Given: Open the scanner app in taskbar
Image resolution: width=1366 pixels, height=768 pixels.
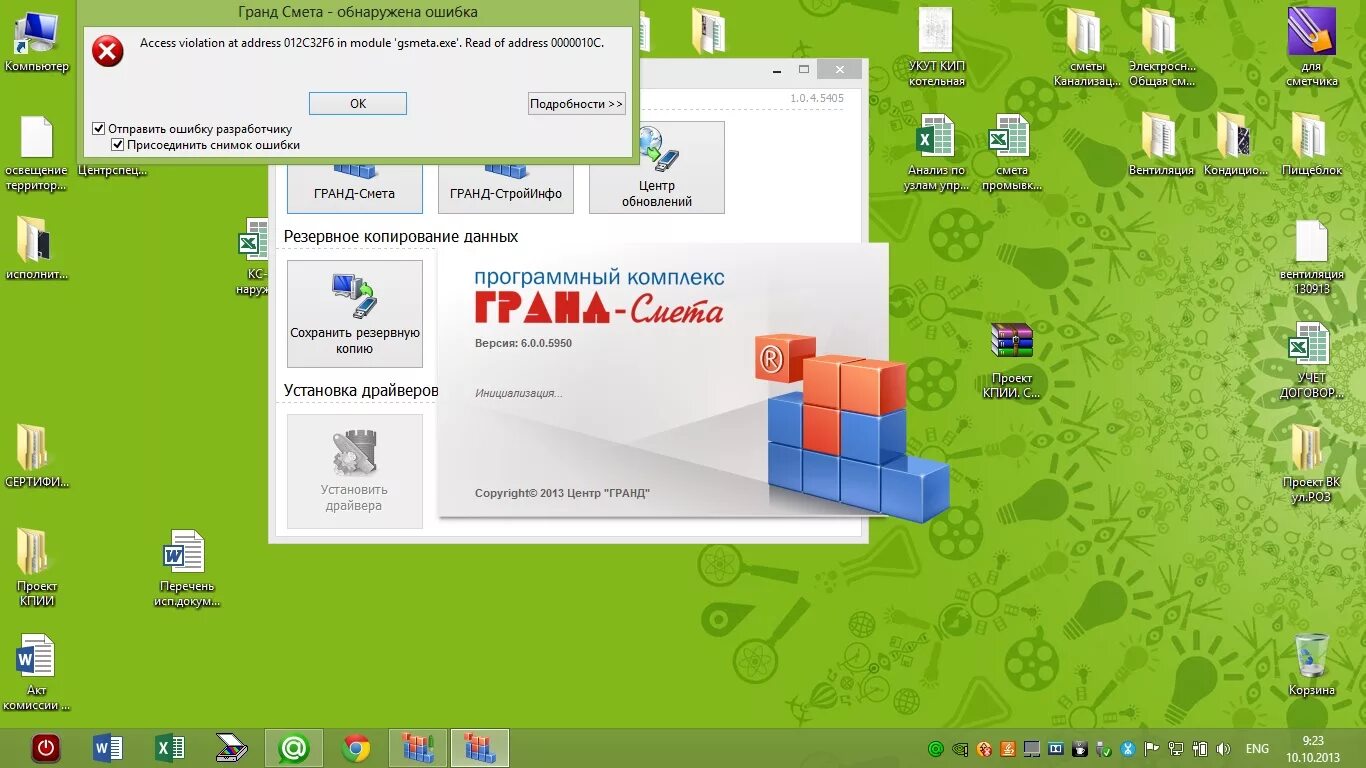Looking at the screenshot, I should [232, 747].
